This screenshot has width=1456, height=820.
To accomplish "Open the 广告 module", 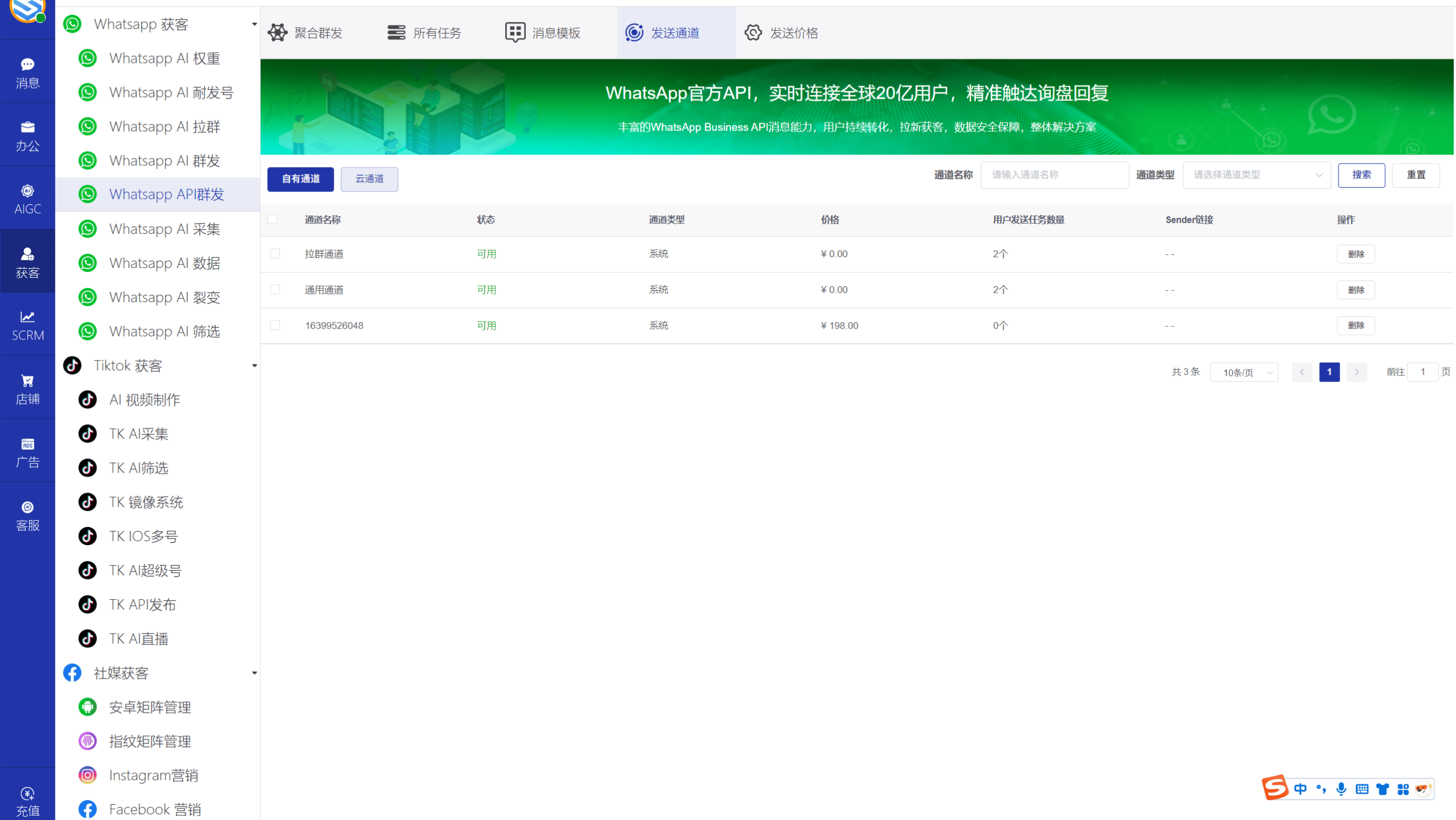I will tap(27, 452).
